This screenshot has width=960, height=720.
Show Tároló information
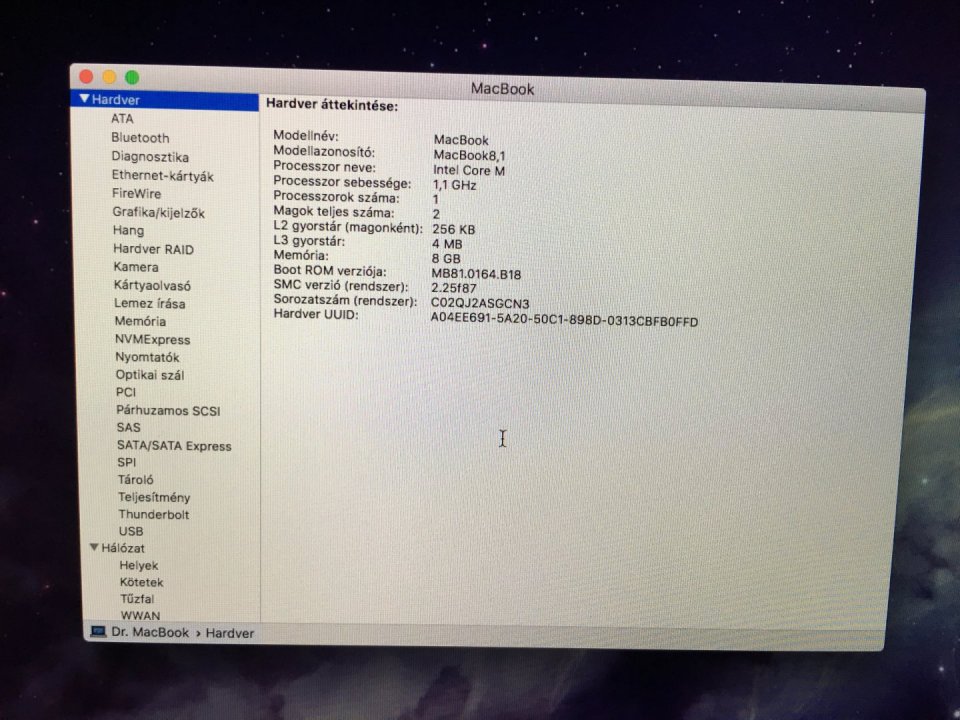click(x=135, y=479)
